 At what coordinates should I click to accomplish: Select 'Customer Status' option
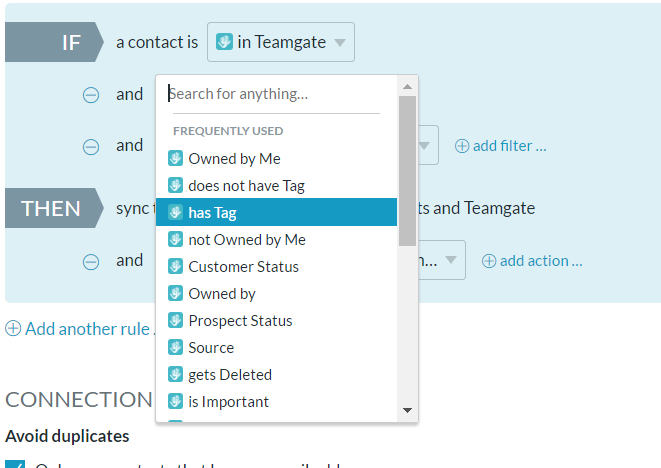pyautogui.click(x=277, y=266)
